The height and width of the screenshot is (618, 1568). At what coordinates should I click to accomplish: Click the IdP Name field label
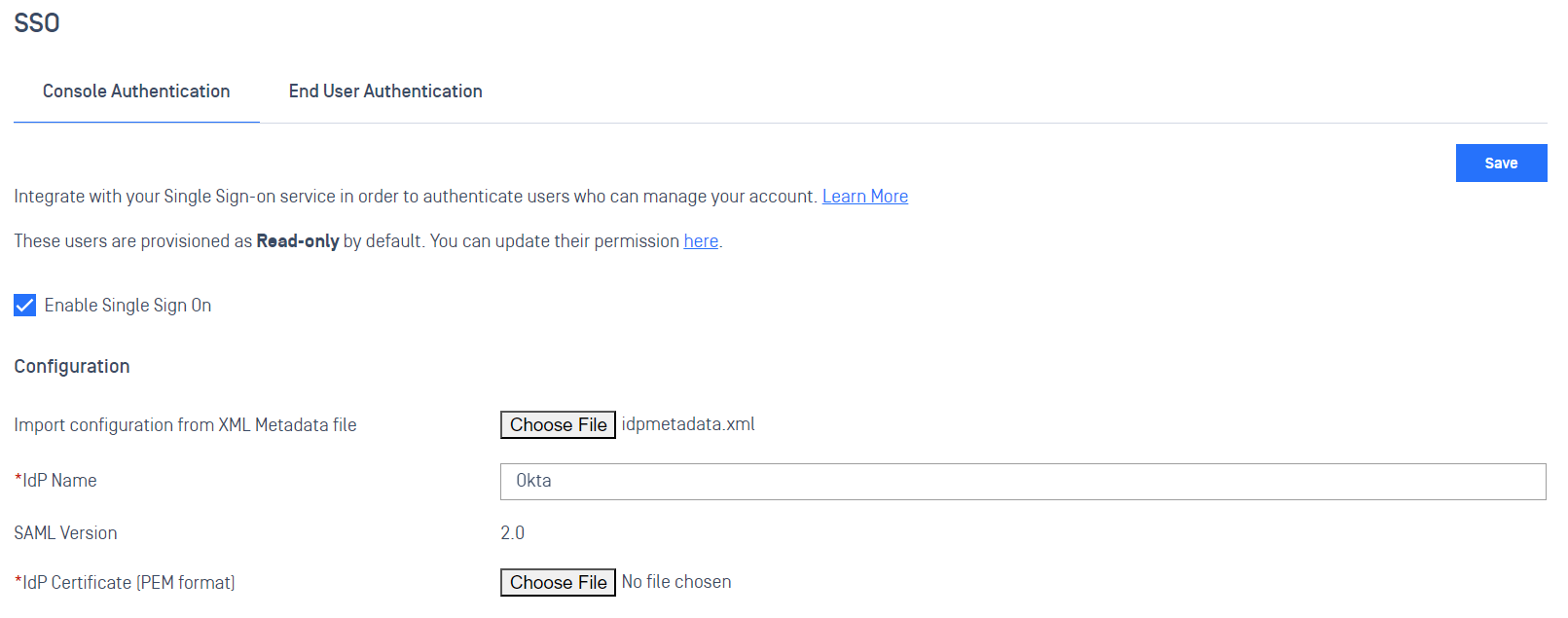pos(55,481)
